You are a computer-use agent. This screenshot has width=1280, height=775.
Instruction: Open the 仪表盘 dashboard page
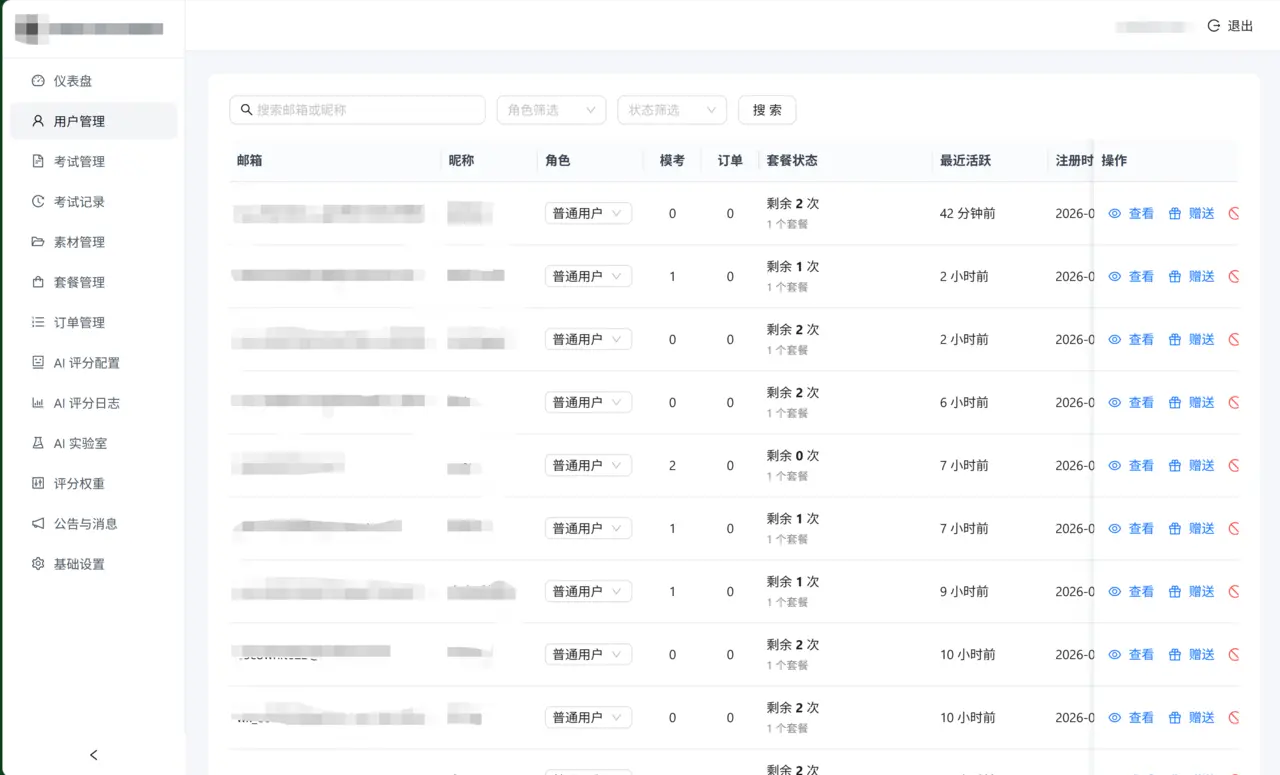coord(93,81)
